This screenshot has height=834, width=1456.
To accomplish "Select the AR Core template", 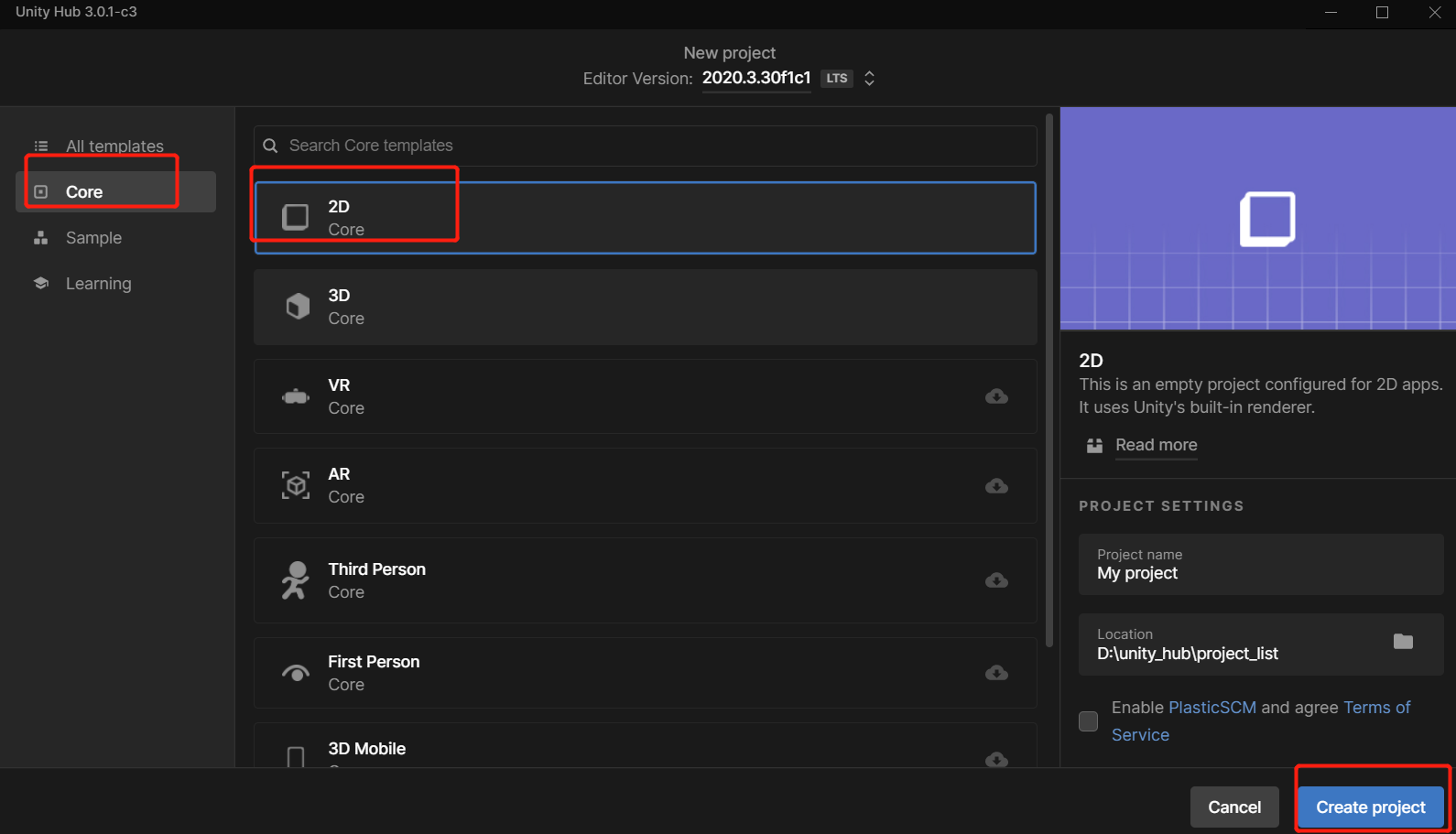I will (645, 485).
